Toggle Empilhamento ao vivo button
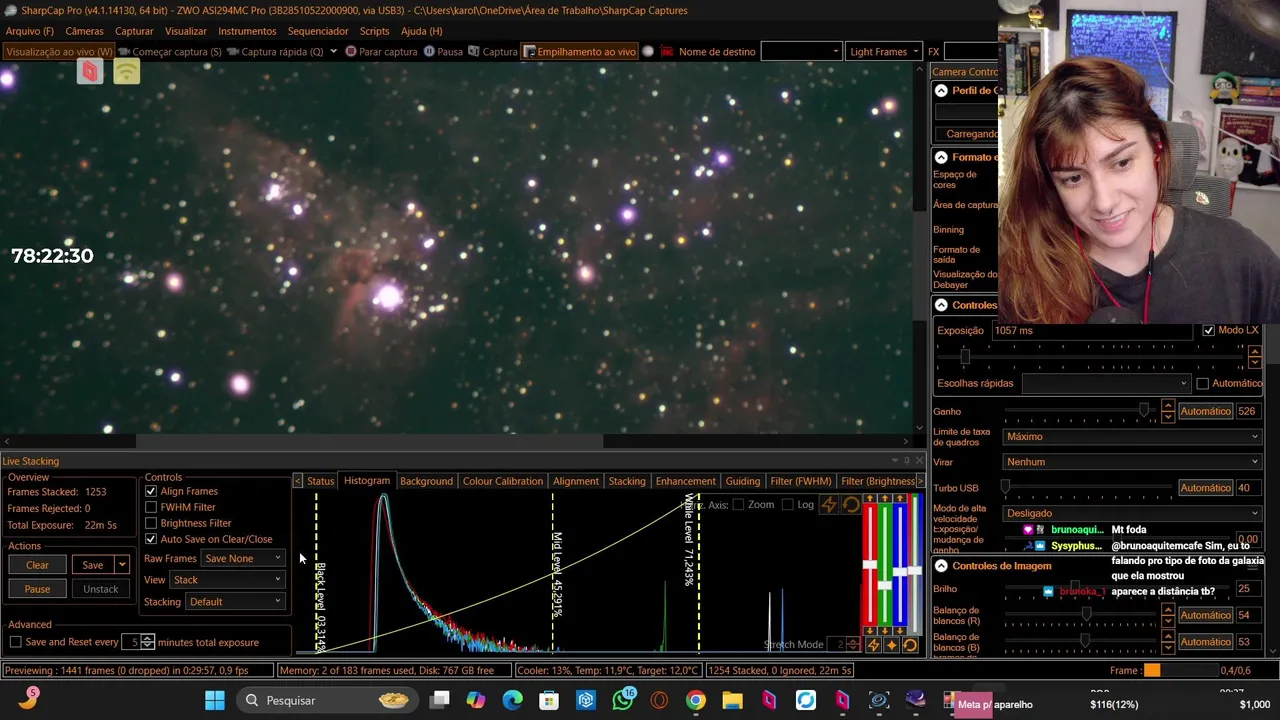 pos(580,52)
